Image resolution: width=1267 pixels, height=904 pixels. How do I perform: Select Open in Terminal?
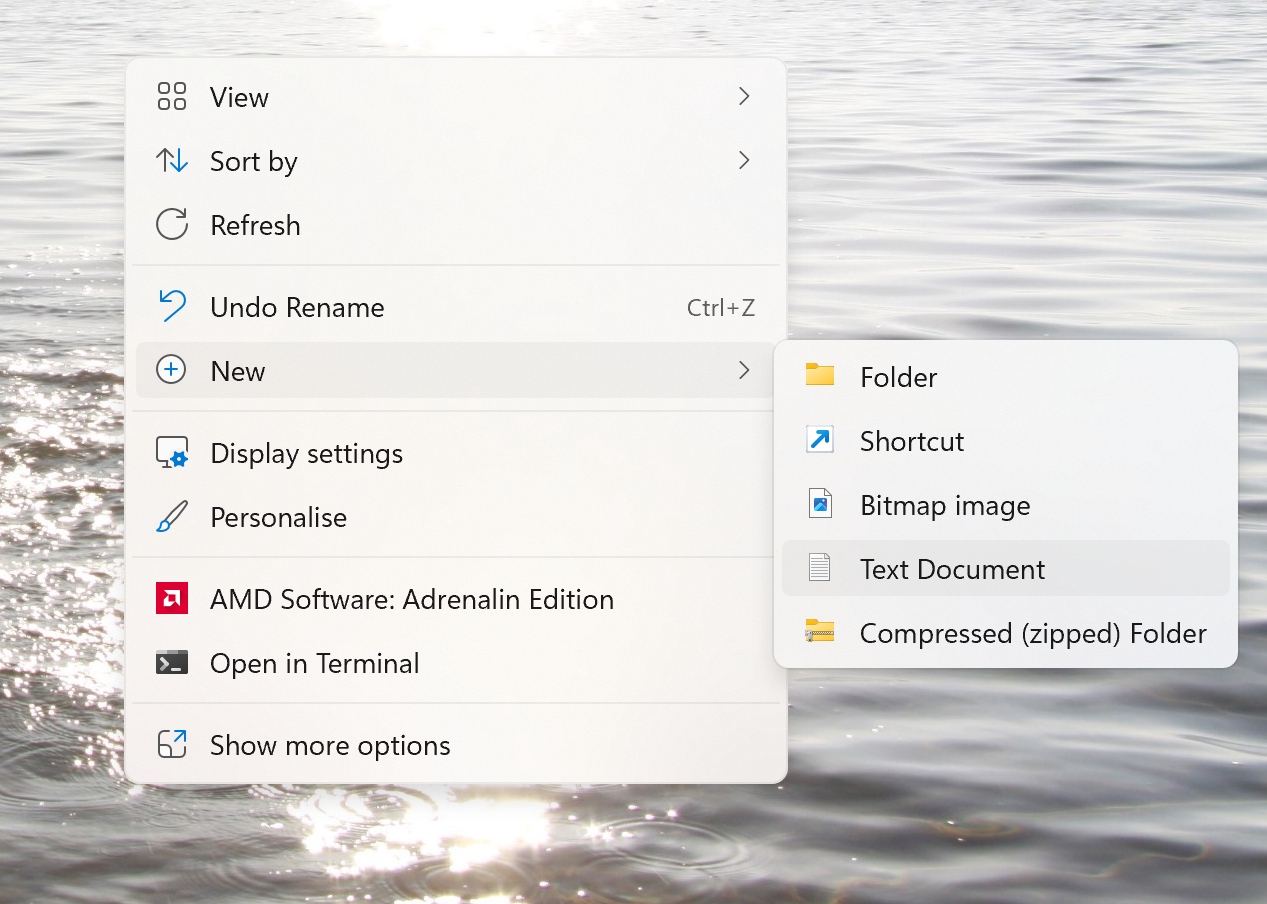[x=456, y=663]
